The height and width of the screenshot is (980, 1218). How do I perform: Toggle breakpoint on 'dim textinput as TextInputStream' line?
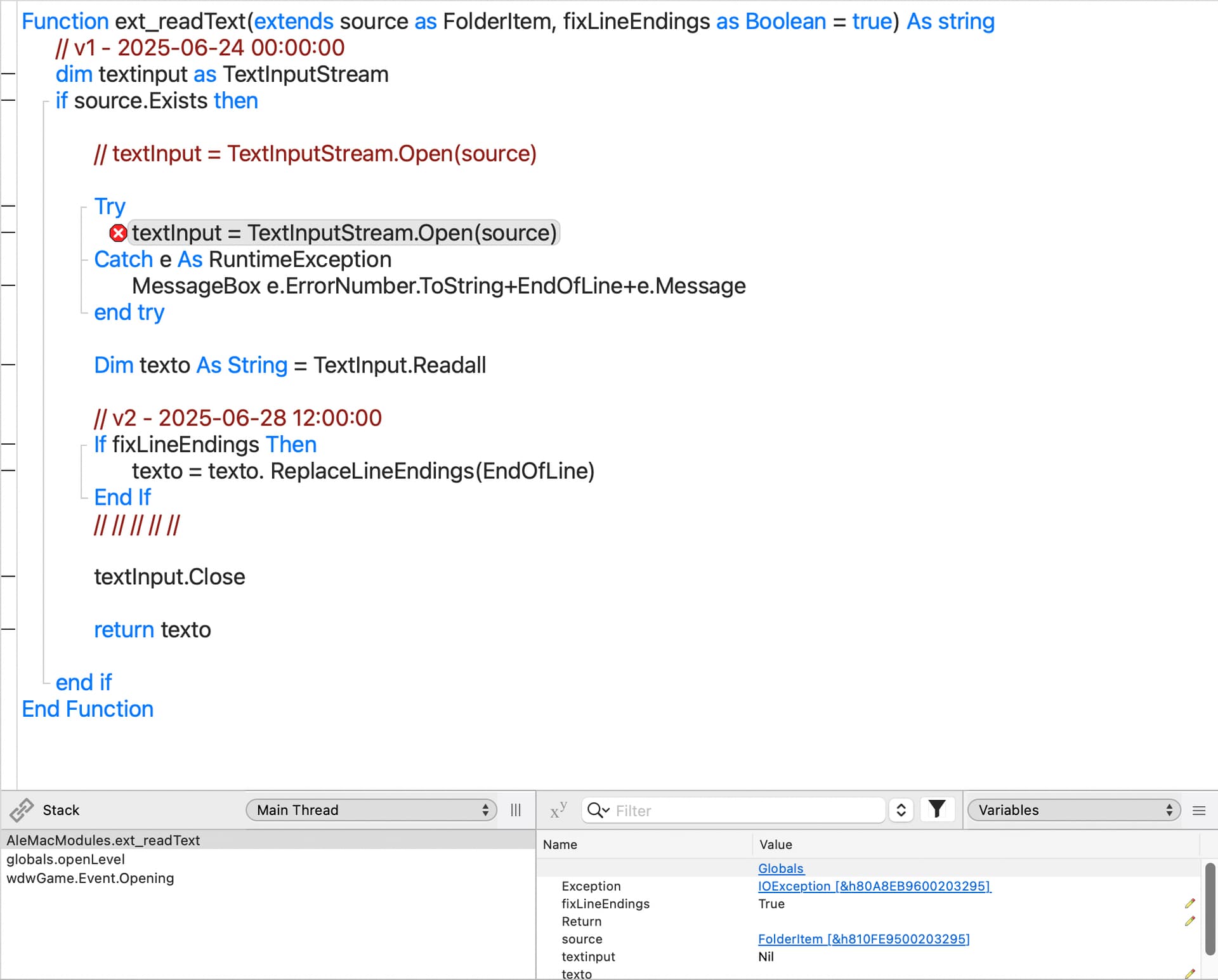8,74
